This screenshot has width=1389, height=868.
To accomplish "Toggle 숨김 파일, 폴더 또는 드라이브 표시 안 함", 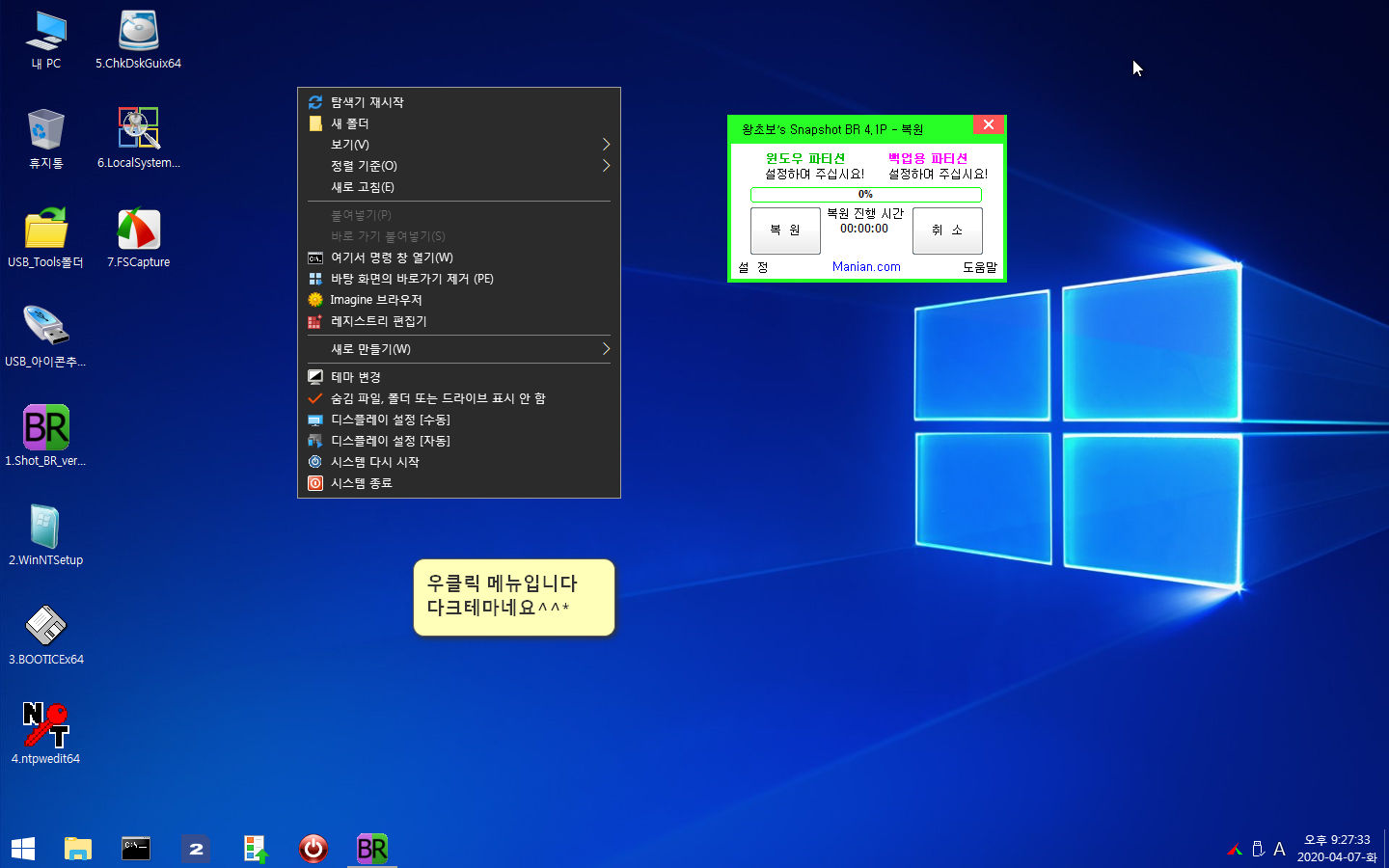I will click(459, 398).
